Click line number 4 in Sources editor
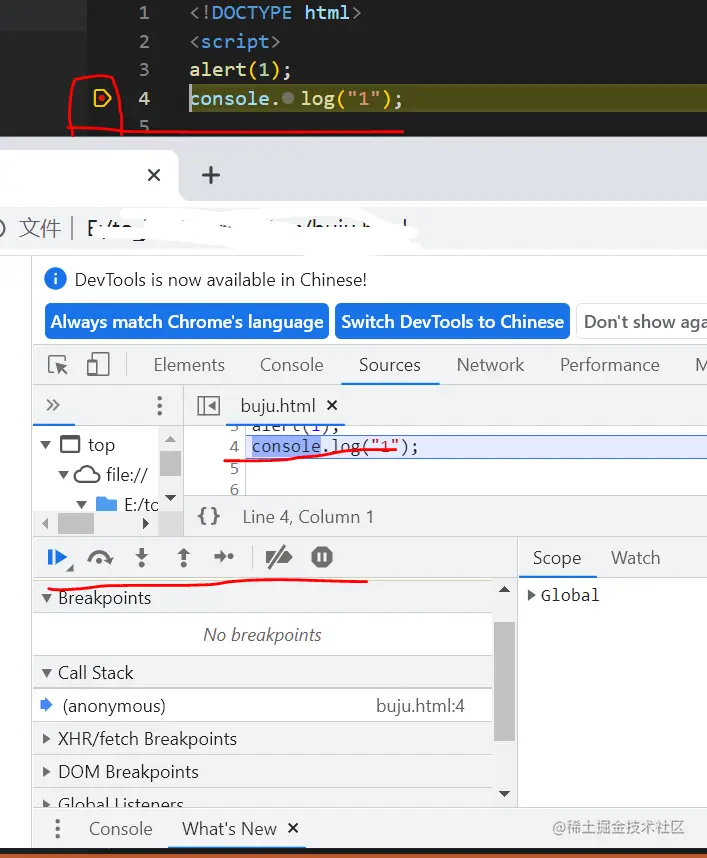Image resolution: width=707 pixels, height=858 pixels. point(234,447)
